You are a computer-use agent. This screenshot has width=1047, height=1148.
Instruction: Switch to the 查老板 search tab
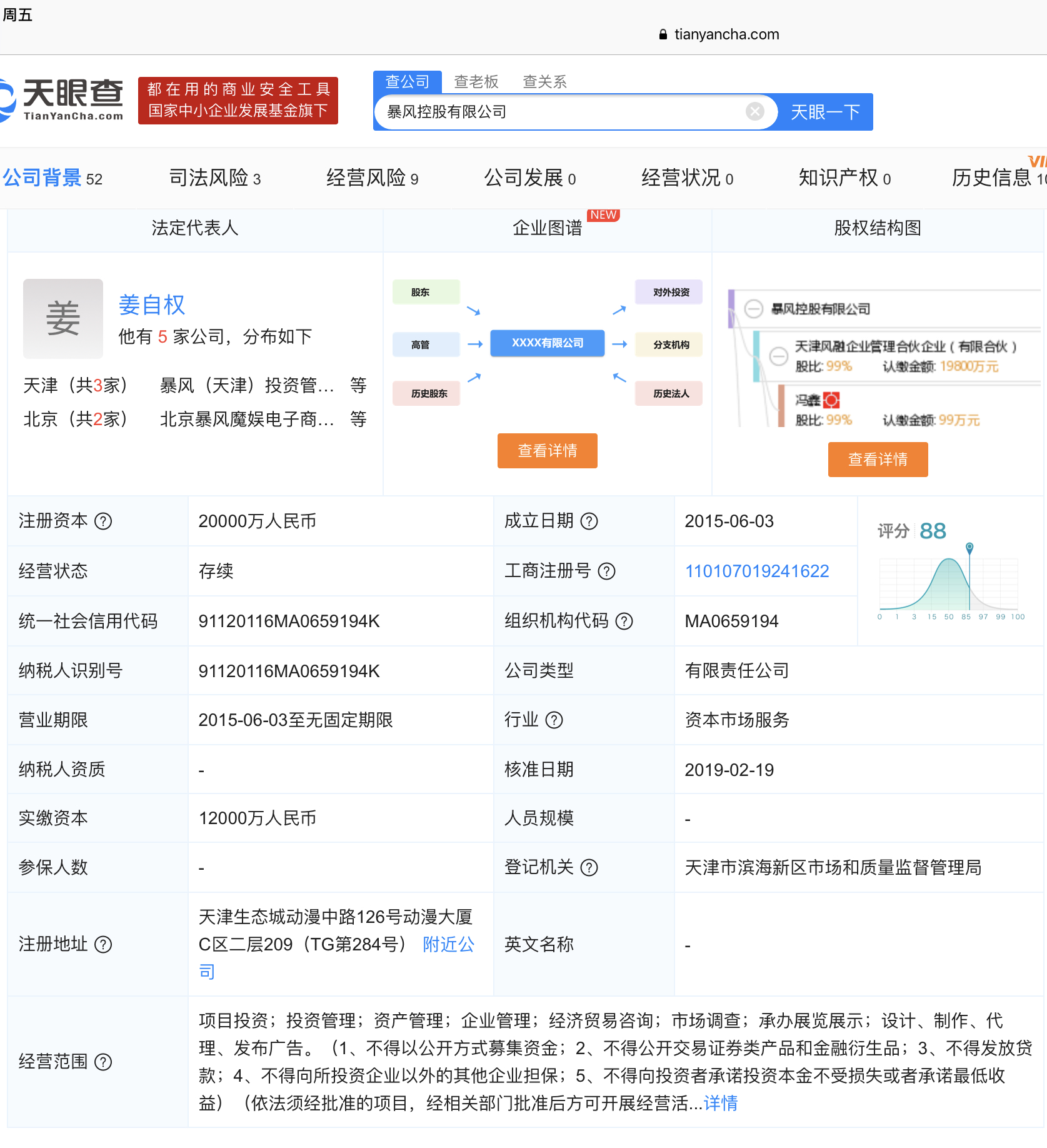[476, 82]
